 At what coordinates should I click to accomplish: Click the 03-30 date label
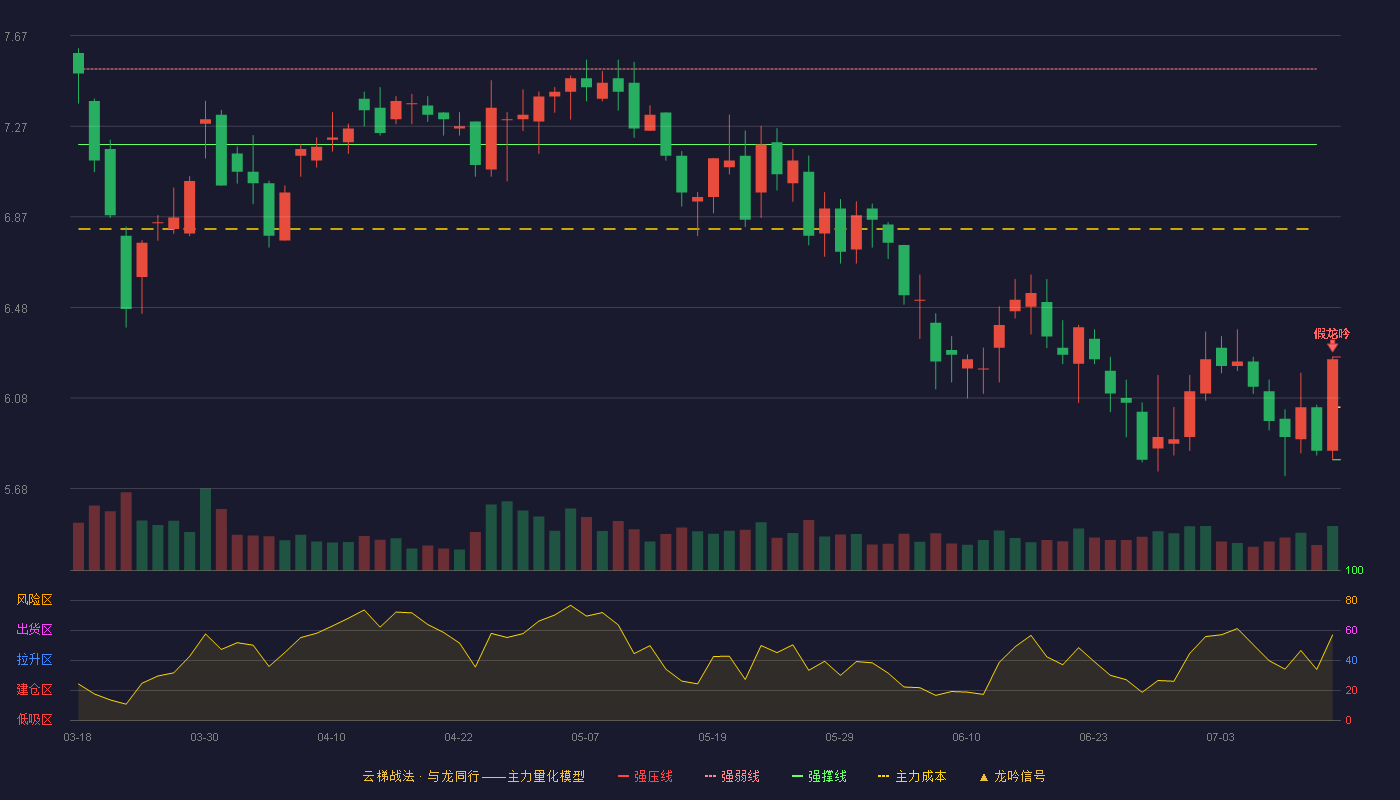(x=204, y=737)
